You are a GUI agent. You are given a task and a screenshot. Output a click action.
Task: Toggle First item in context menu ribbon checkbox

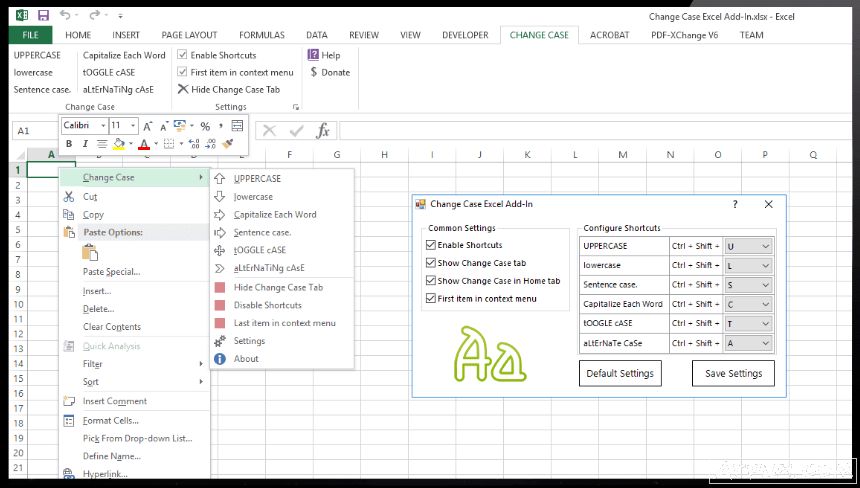click(182, 71)
